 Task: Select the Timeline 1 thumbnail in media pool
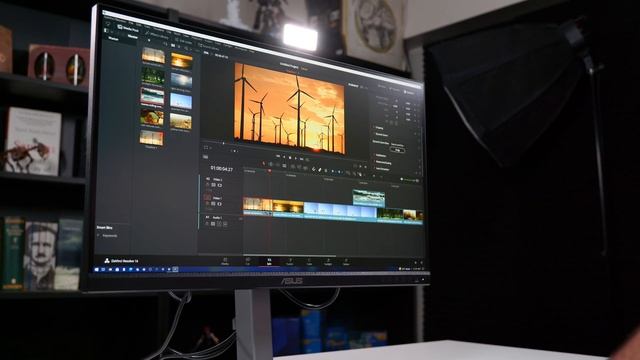pos(151,138)
